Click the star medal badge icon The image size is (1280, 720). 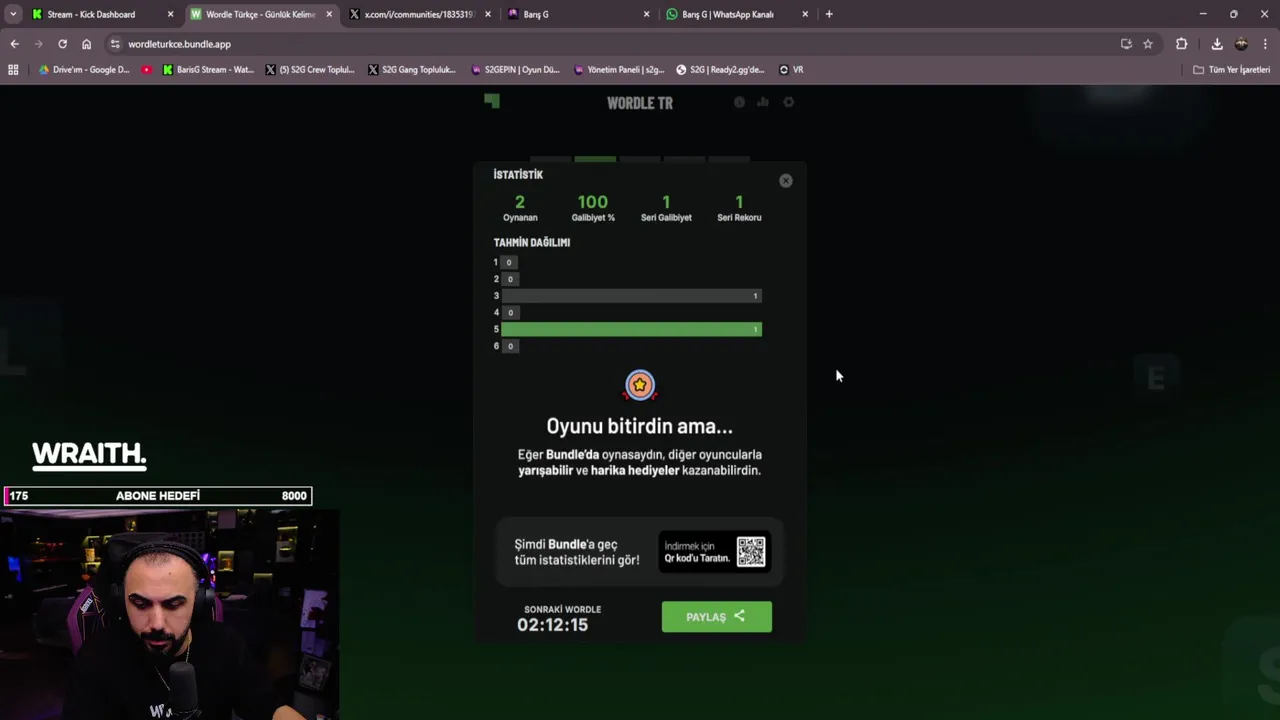(640, 386)
